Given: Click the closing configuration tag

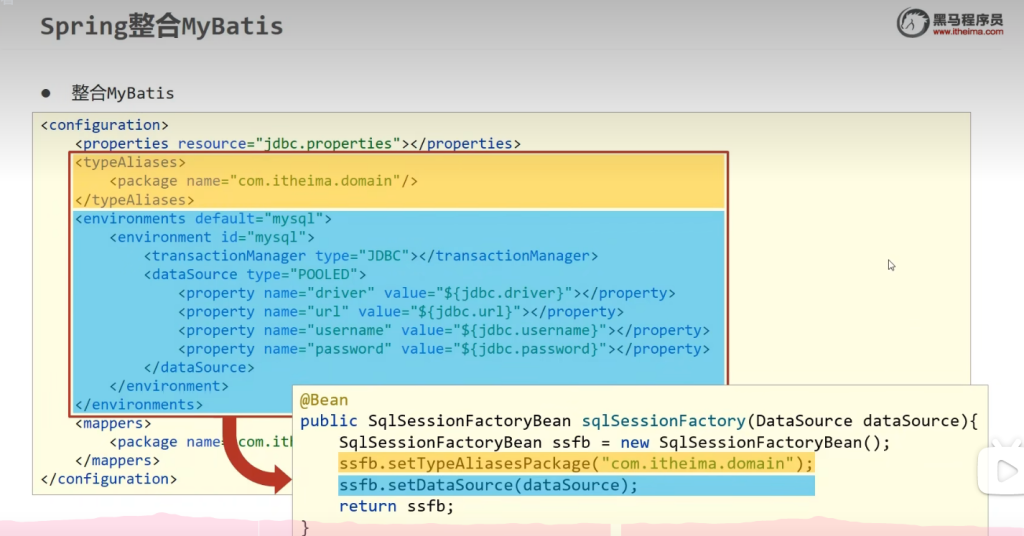Looking at the screenshot, I should coord(109,479).
